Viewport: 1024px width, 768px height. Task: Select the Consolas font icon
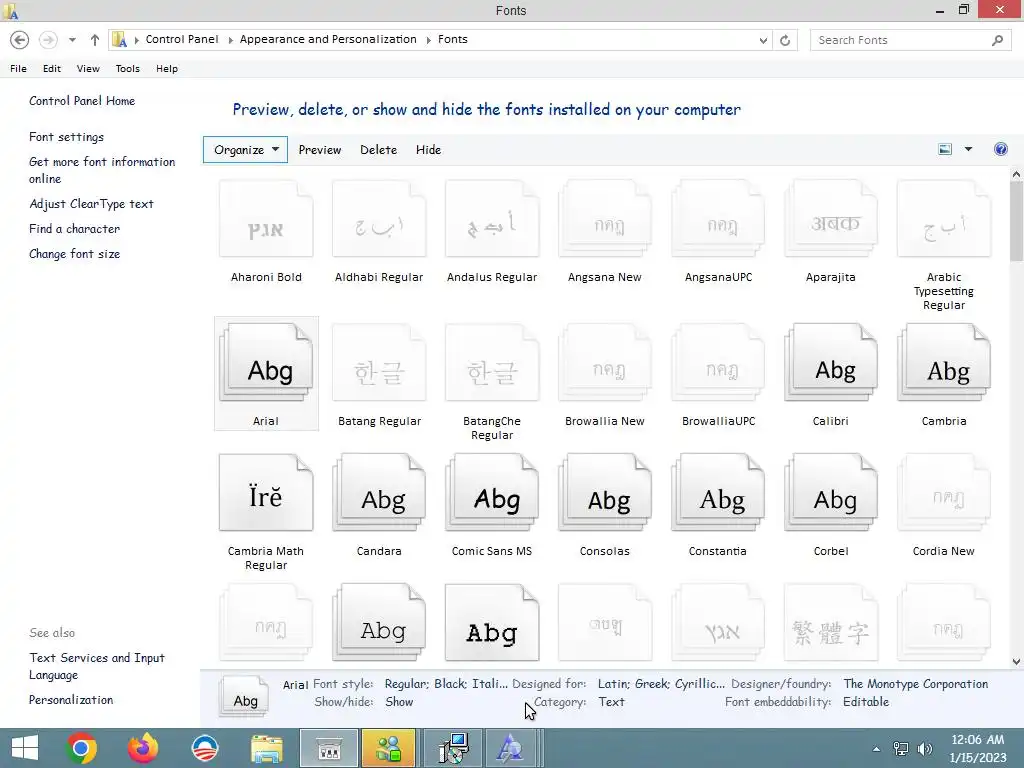click(x=605, y=492)
